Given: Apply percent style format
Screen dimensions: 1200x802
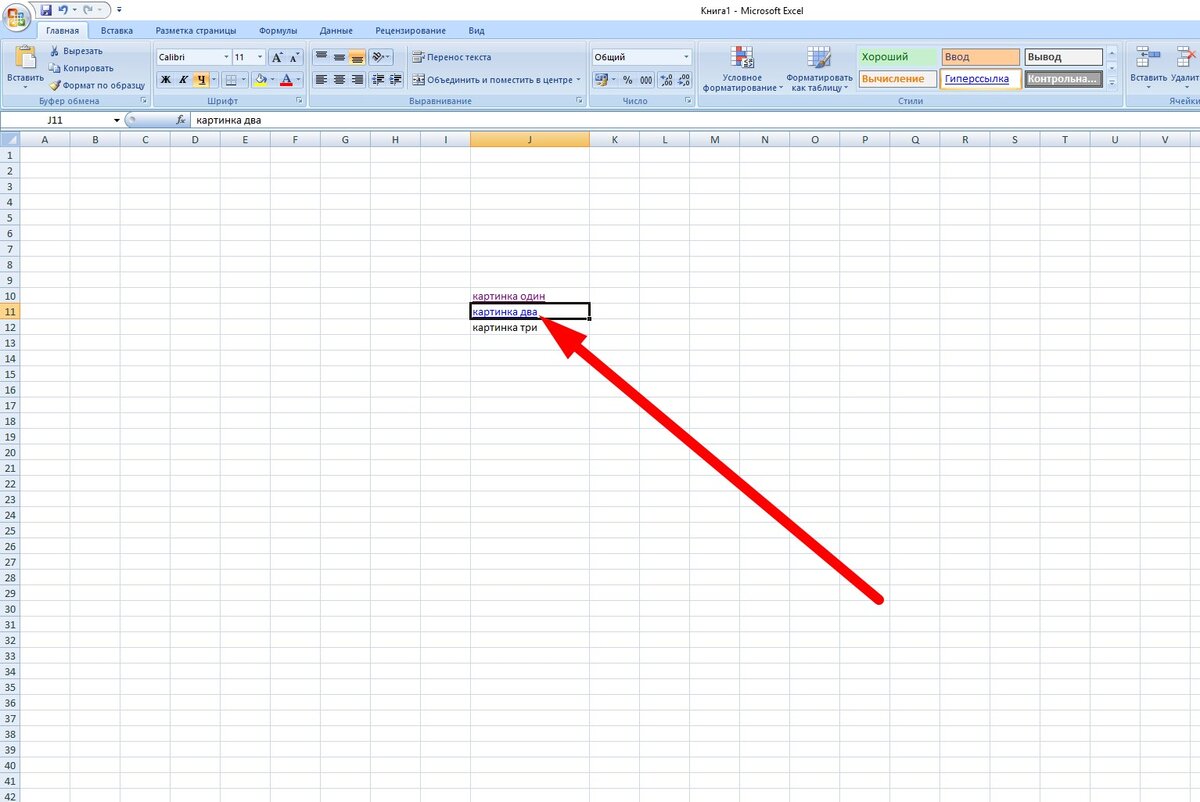Looking at the screenshot, I should click(627, 80).
